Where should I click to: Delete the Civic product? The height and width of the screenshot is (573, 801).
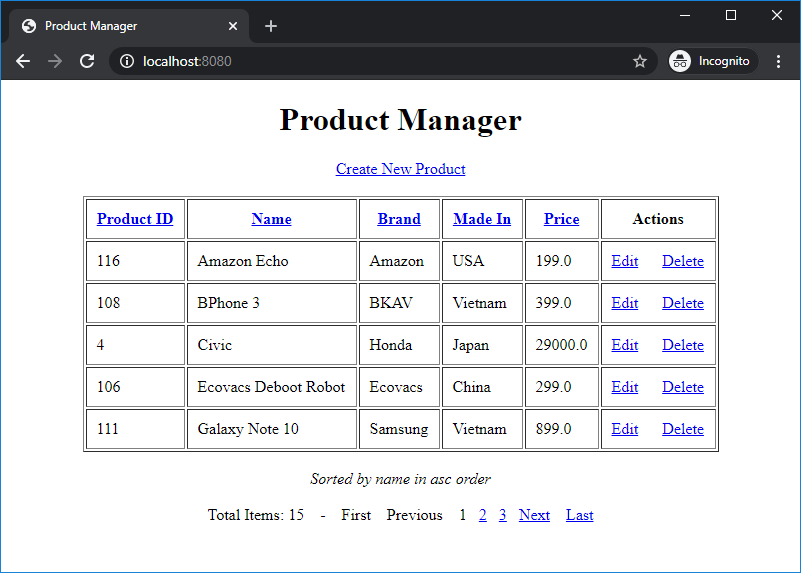tap(683, 345)
